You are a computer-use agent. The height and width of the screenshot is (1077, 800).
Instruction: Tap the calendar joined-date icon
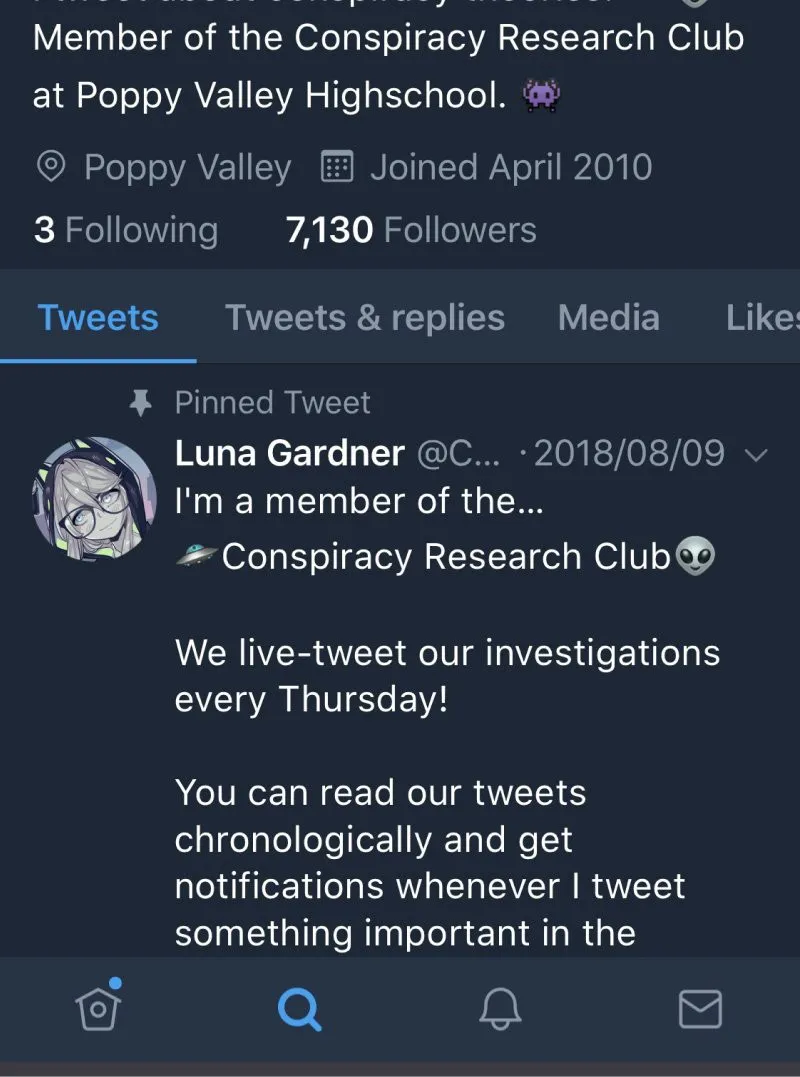337,167
